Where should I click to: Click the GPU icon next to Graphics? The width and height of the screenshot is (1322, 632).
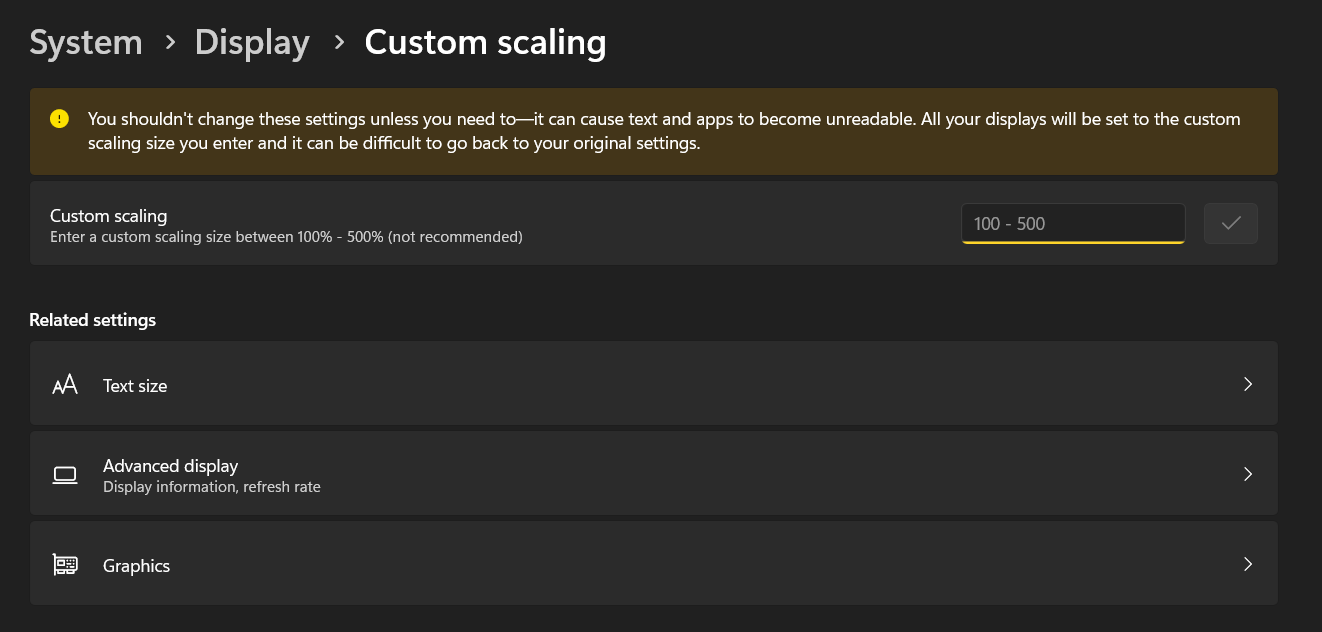click(64, 563)
